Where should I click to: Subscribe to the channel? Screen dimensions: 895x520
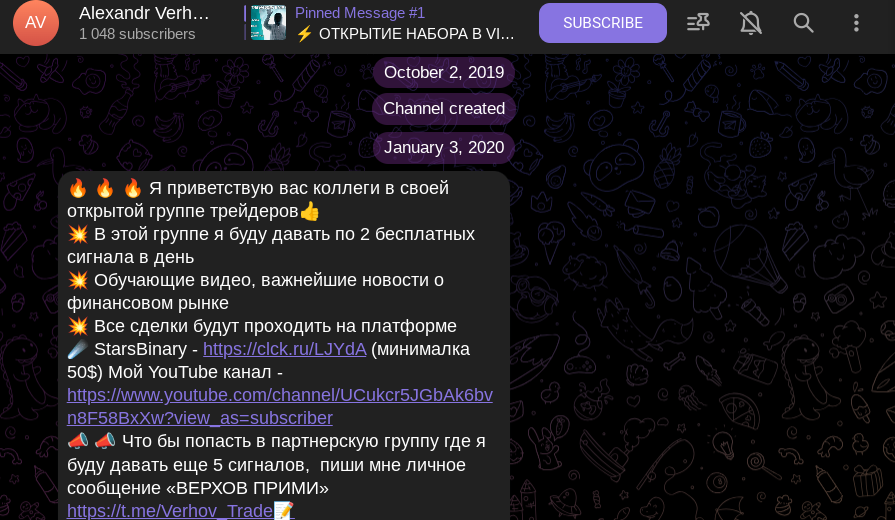(602, 23)
